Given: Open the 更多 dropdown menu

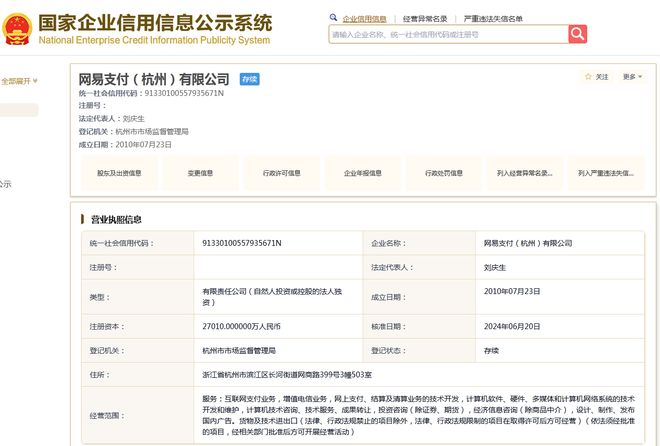Looking at the screenshot, I should 633,77.
